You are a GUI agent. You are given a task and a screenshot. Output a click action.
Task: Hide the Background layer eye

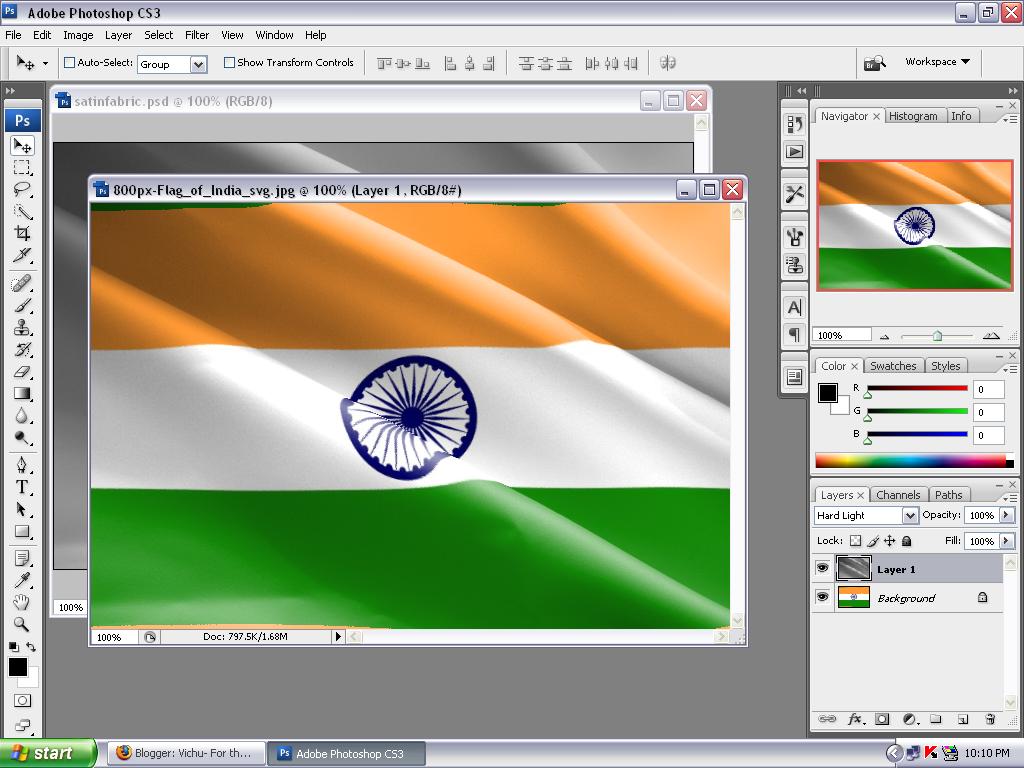click(823, 597)
